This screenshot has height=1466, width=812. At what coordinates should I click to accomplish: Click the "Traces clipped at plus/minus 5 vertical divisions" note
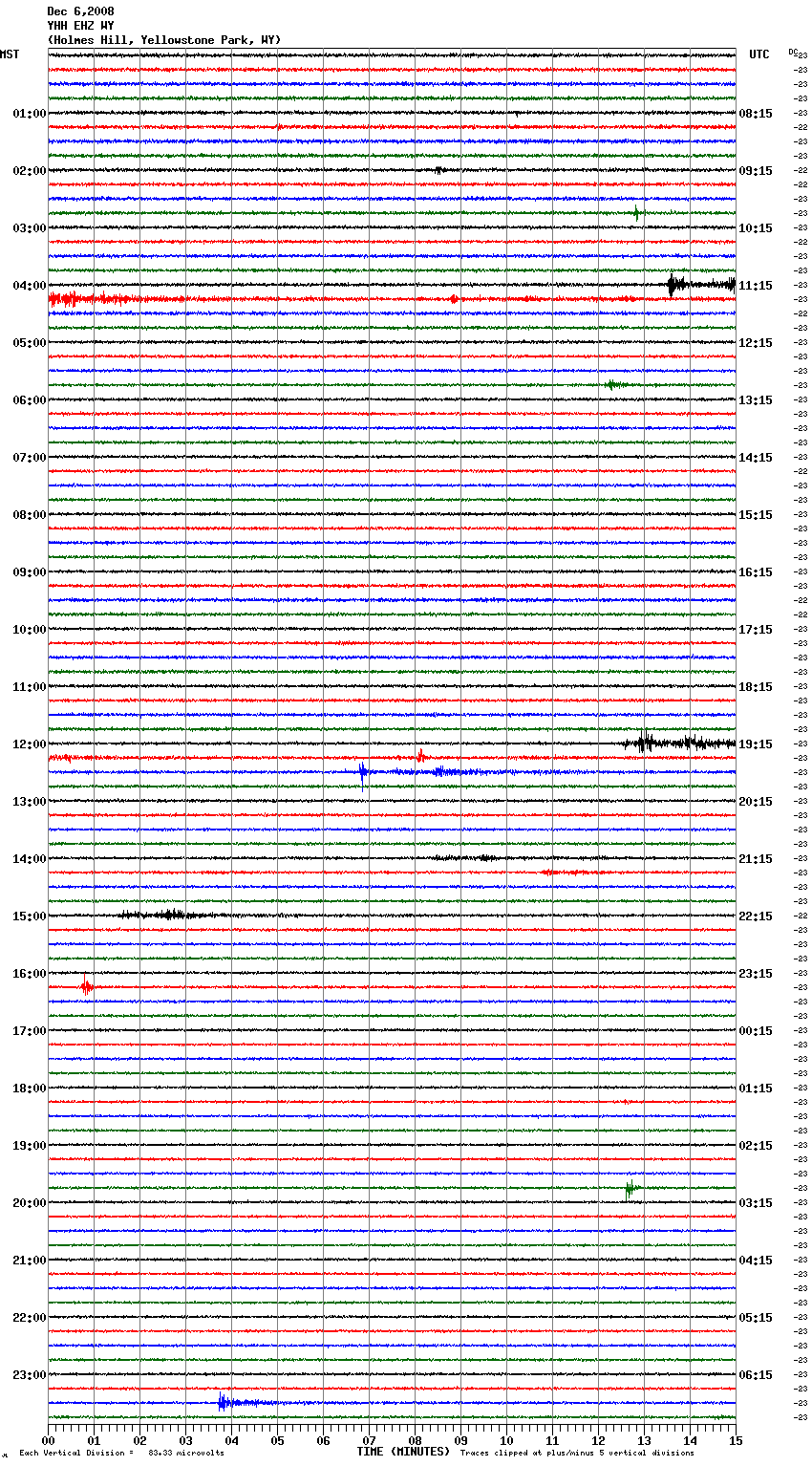coord(577,1454)
